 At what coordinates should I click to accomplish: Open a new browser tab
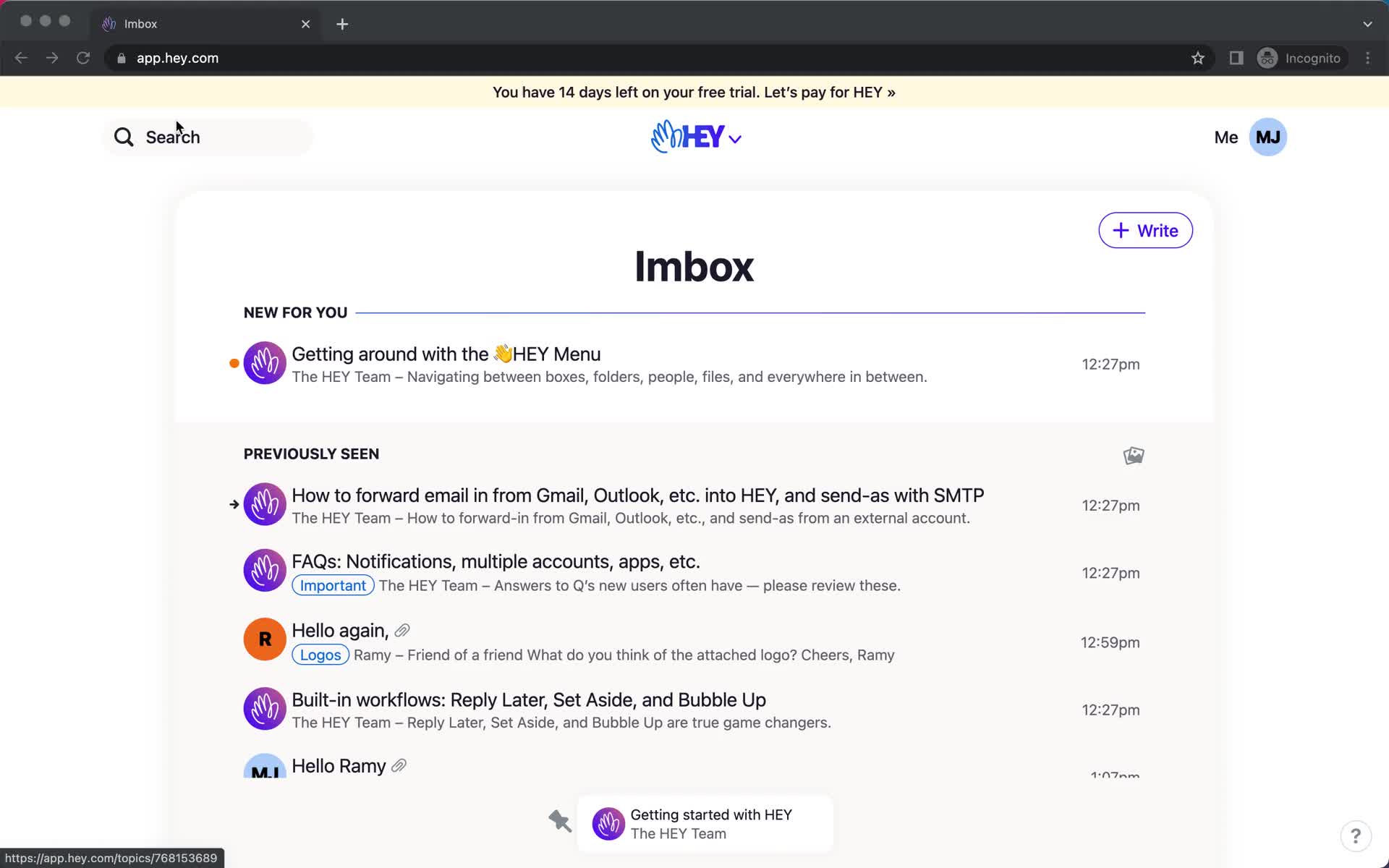coord(342,24)
